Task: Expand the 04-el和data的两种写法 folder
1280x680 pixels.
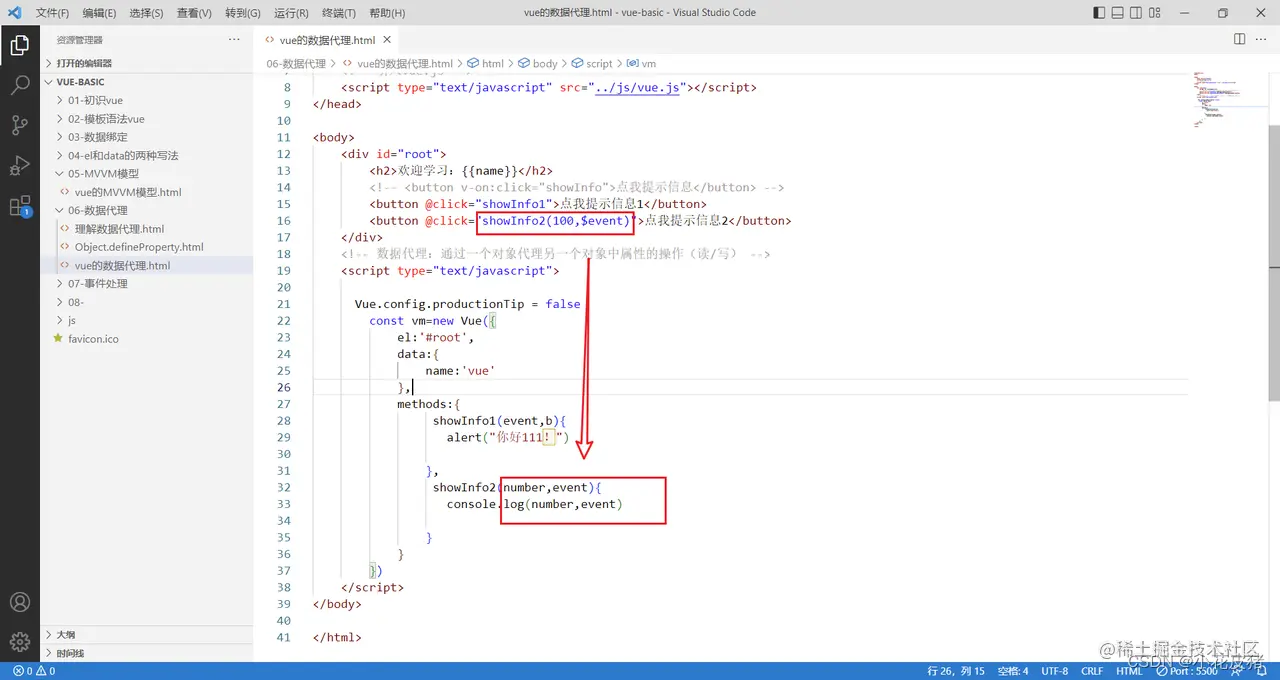Action: [x=146, y=155]
